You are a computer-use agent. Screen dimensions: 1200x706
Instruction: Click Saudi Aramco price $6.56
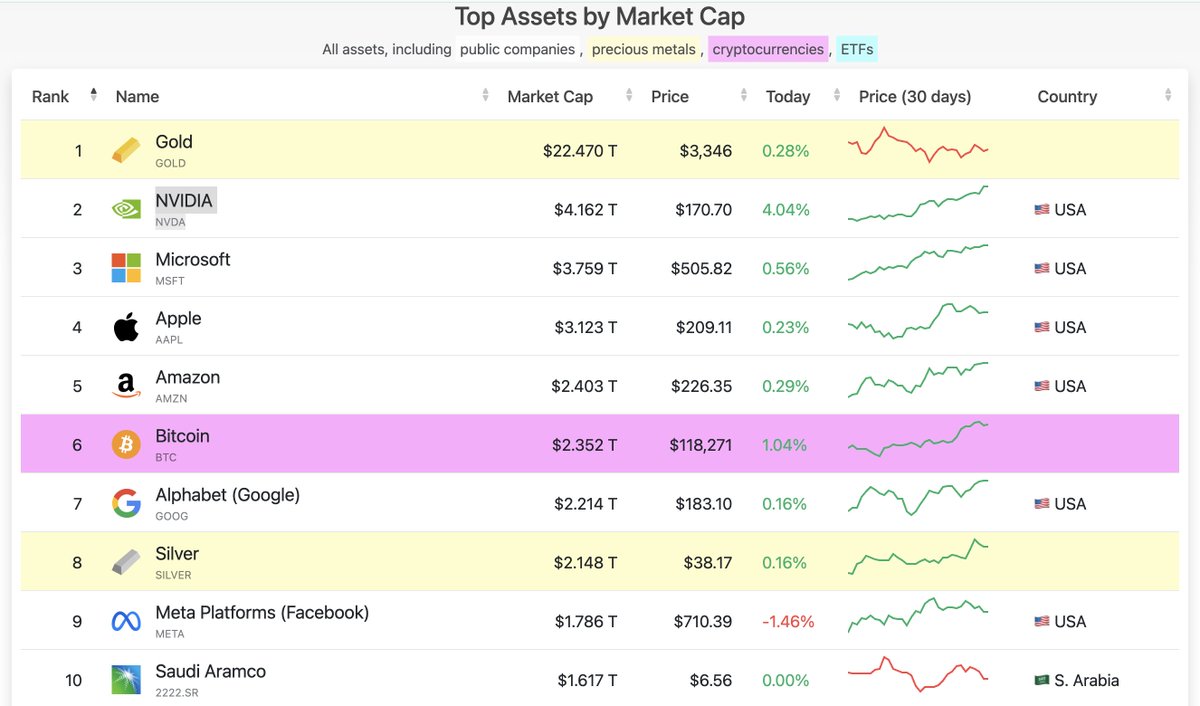(x=711, y=681)
